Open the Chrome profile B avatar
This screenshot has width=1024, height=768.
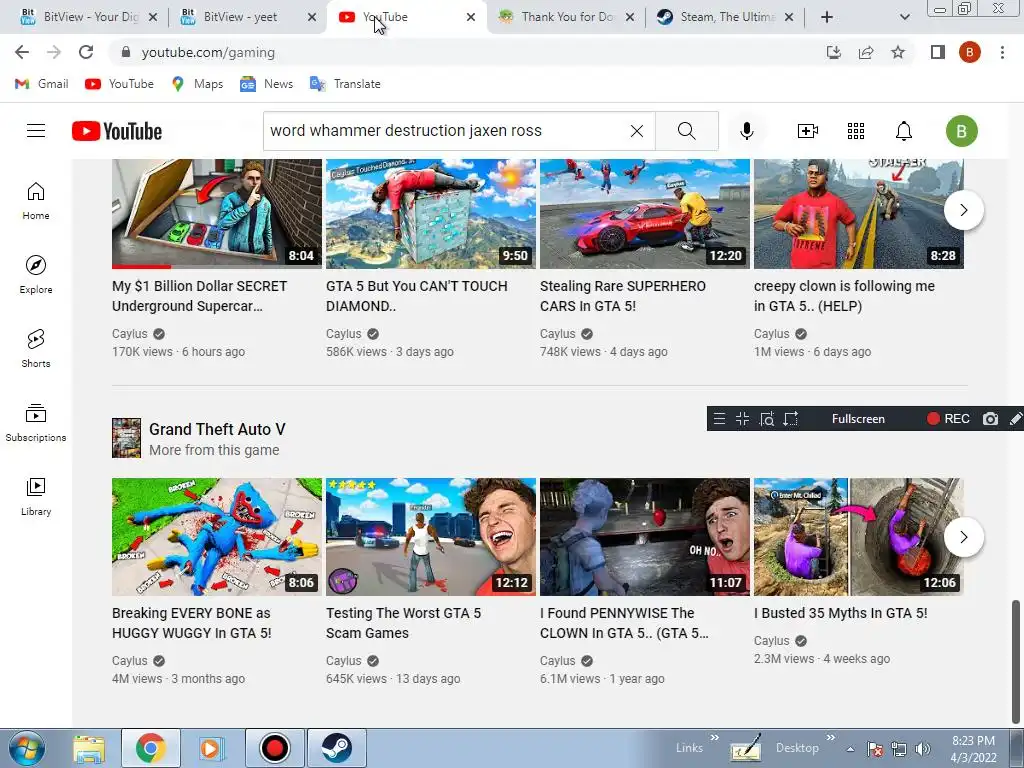coord(970,52)
